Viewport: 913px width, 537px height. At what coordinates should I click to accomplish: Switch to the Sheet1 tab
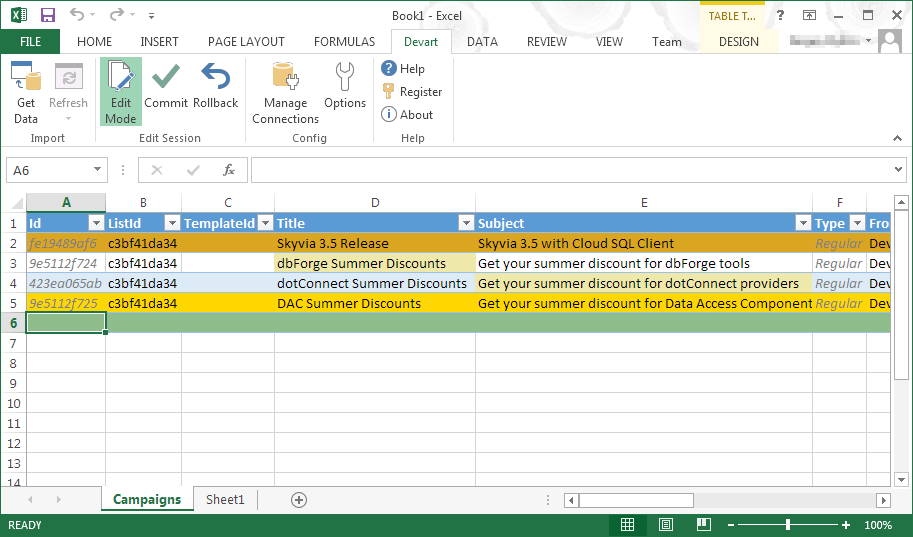[225, 499]
